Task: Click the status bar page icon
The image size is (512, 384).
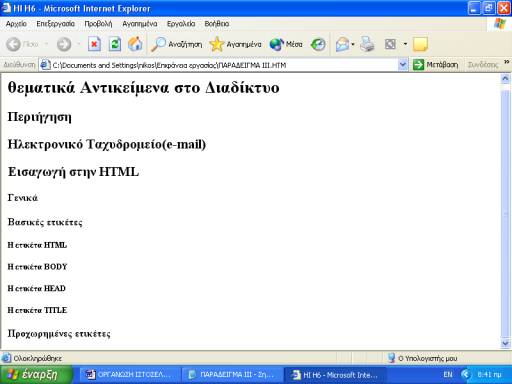Action: [6, 358]
